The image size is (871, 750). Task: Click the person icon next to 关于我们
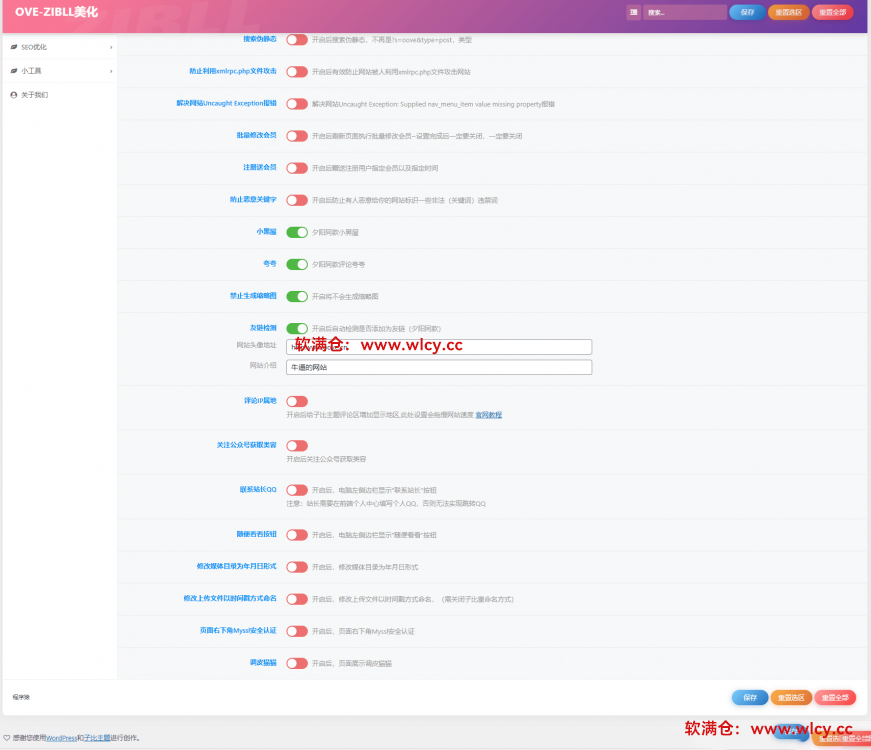[13, 95]
